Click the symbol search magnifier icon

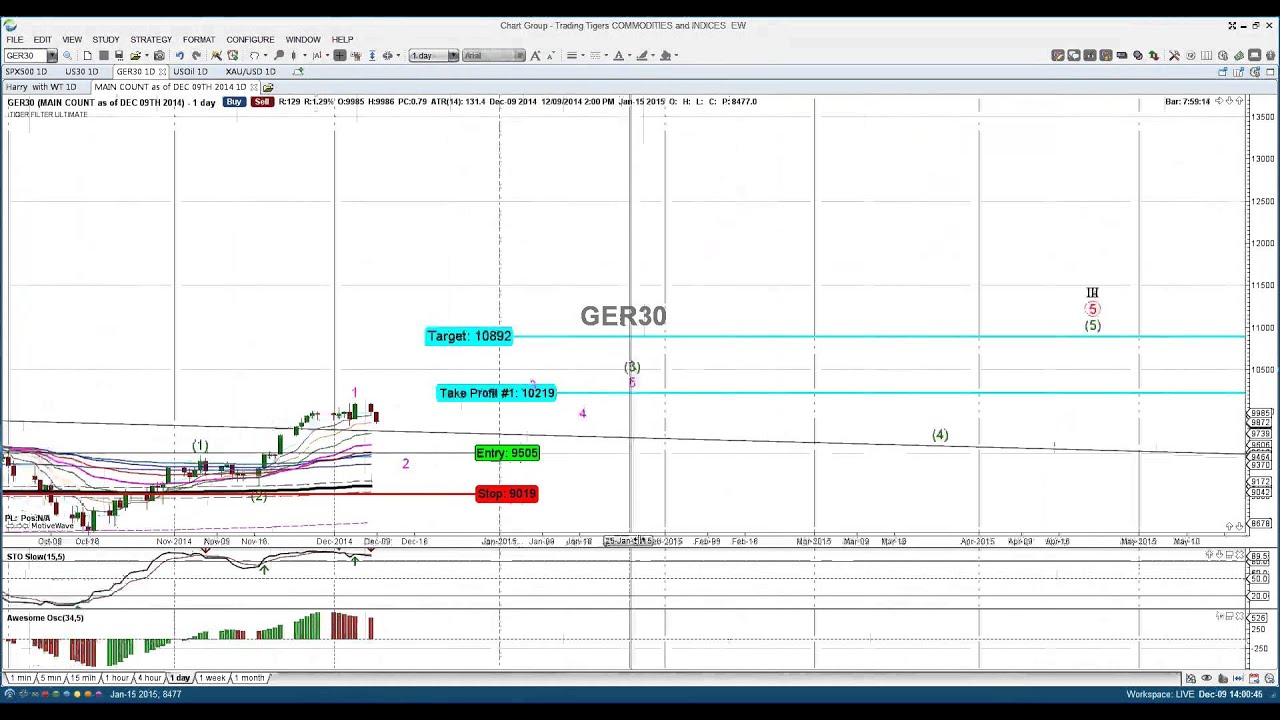(67, 55)
